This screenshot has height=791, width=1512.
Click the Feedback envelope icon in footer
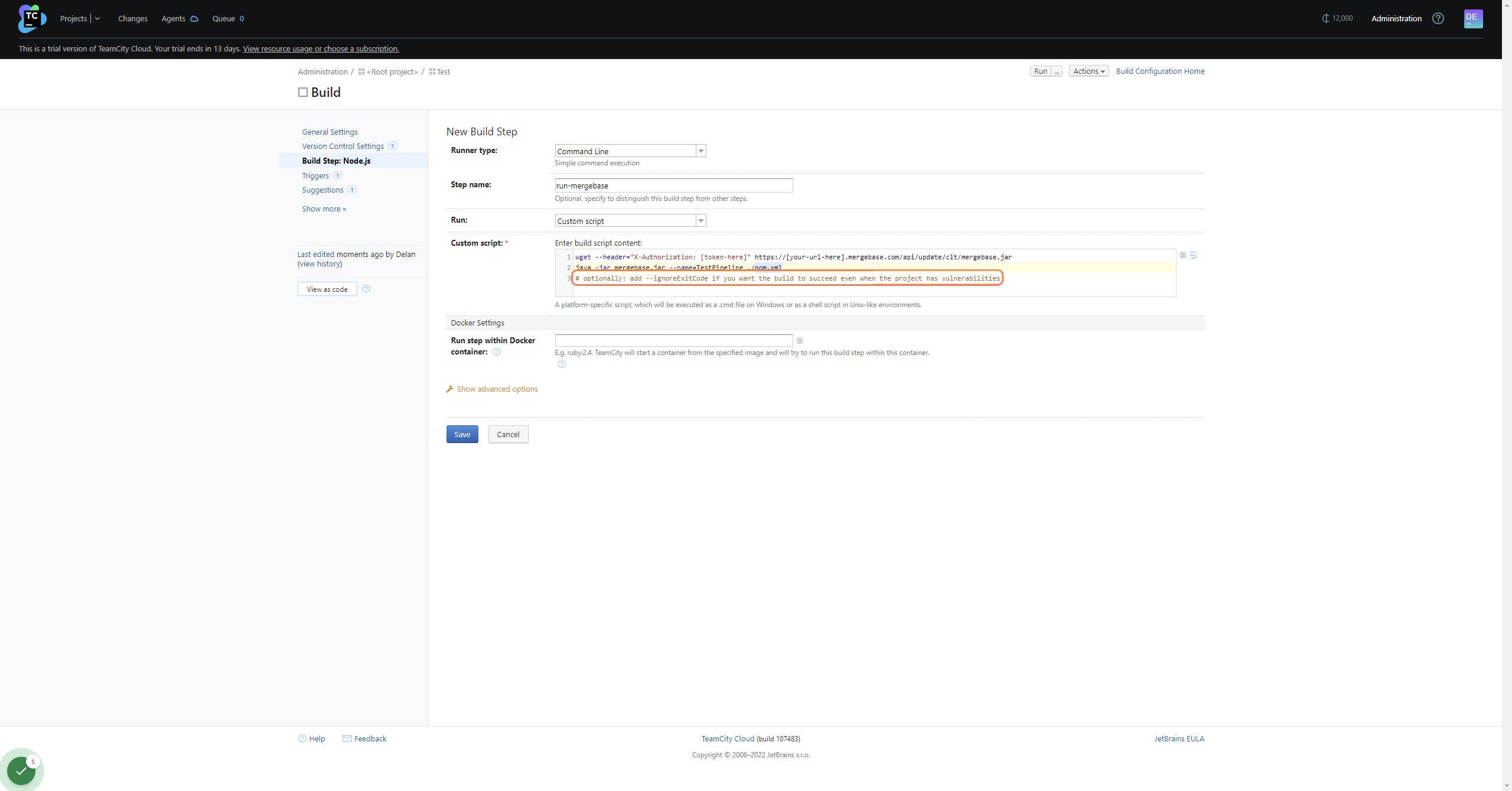click(x=347, y=738)
